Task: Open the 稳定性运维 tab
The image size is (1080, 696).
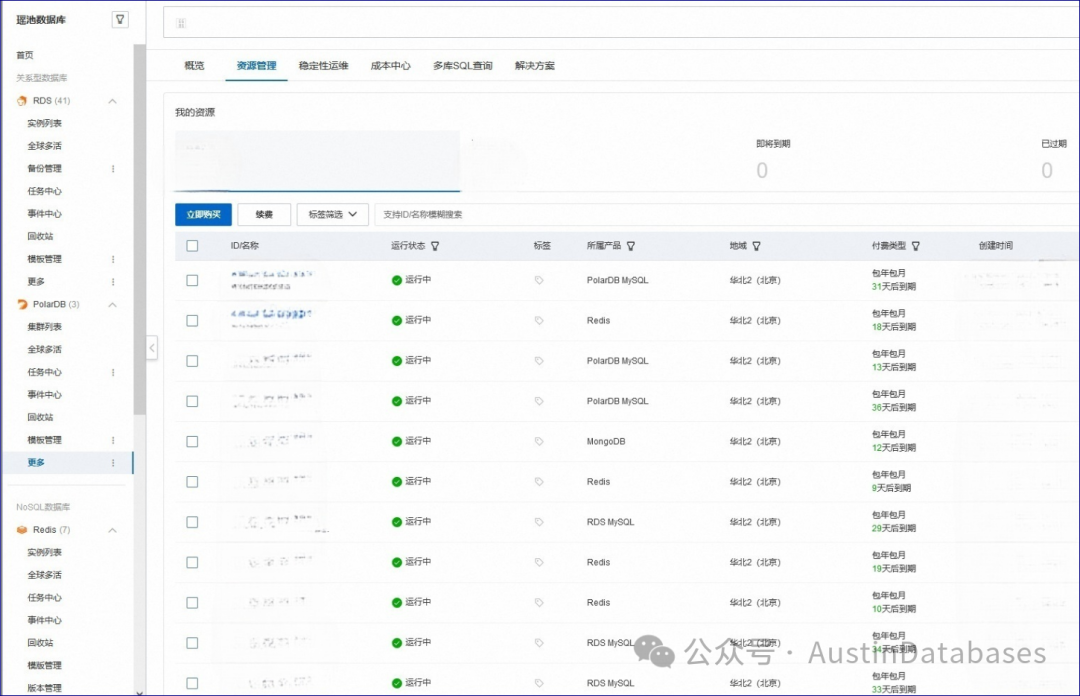Action: 323,65
